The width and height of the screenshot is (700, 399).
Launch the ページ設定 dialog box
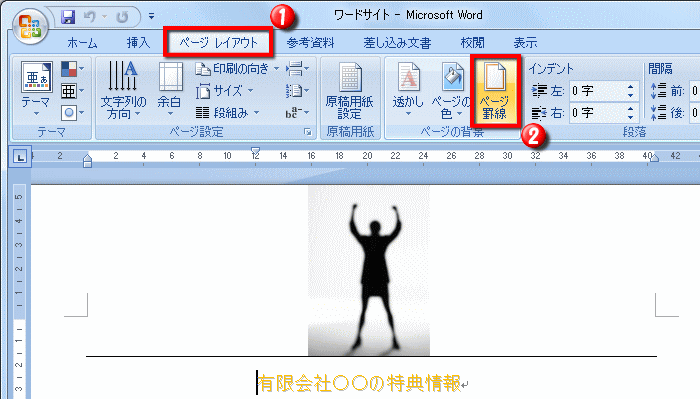308,132
